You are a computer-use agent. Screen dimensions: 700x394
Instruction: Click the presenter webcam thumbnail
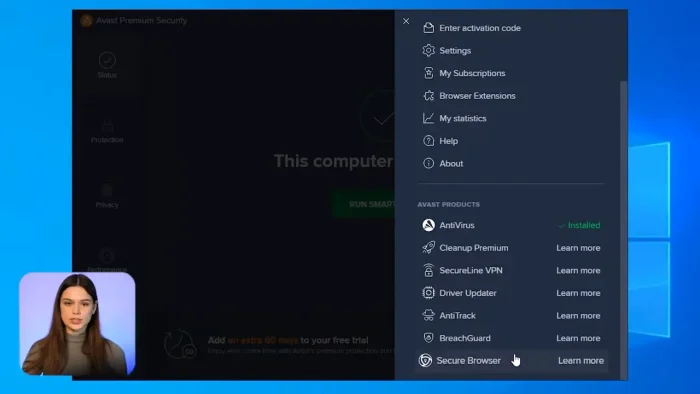click(x=77, y=323)
